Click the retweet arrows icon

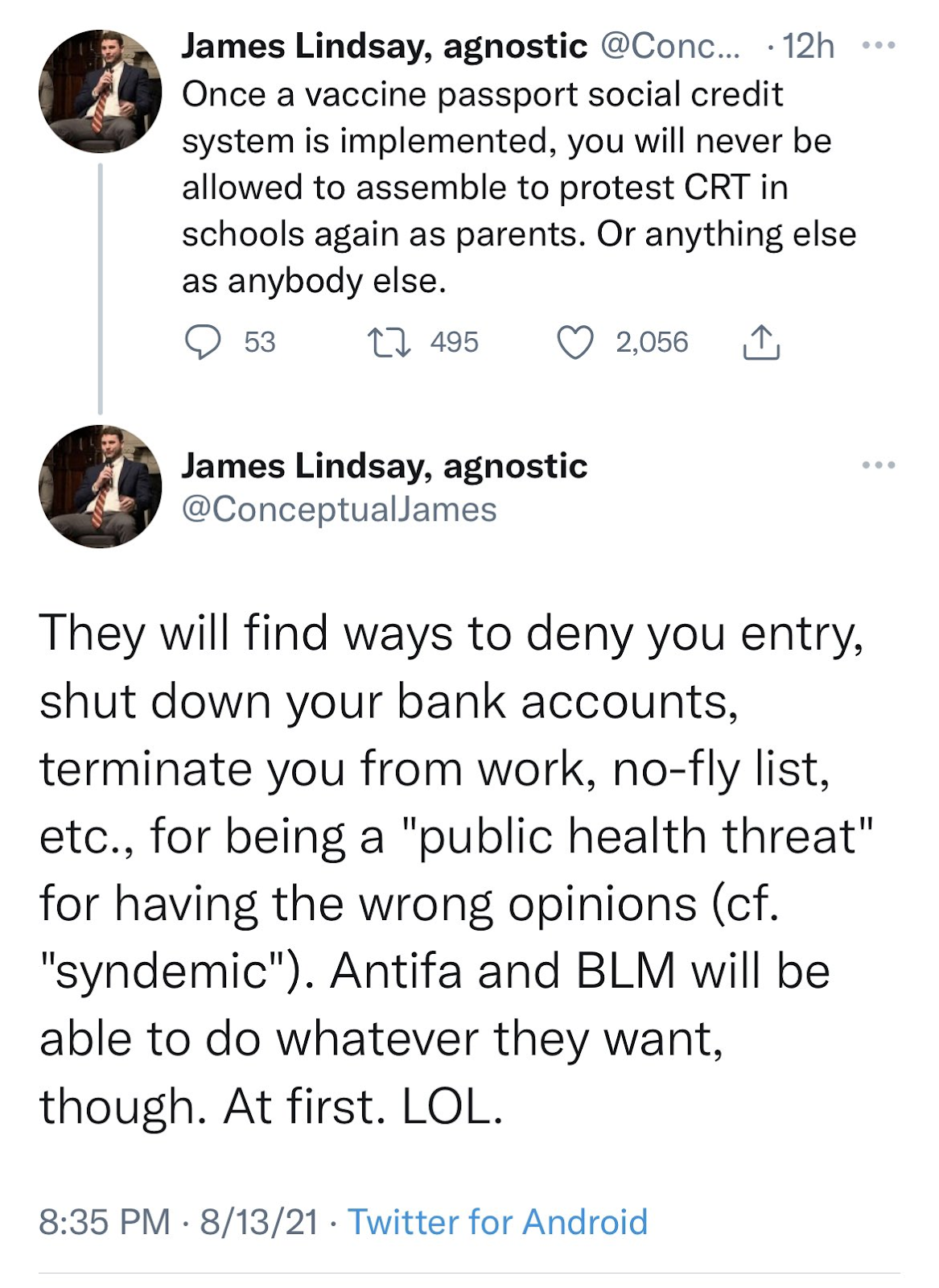pyautogui.click(x=389, y=342)
